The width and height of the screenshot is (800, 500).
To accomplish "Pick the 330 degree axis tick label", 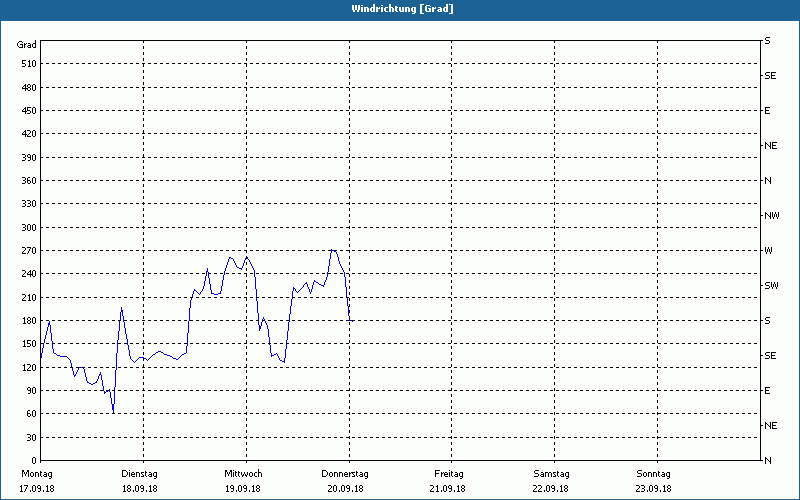I will (29, 204).
